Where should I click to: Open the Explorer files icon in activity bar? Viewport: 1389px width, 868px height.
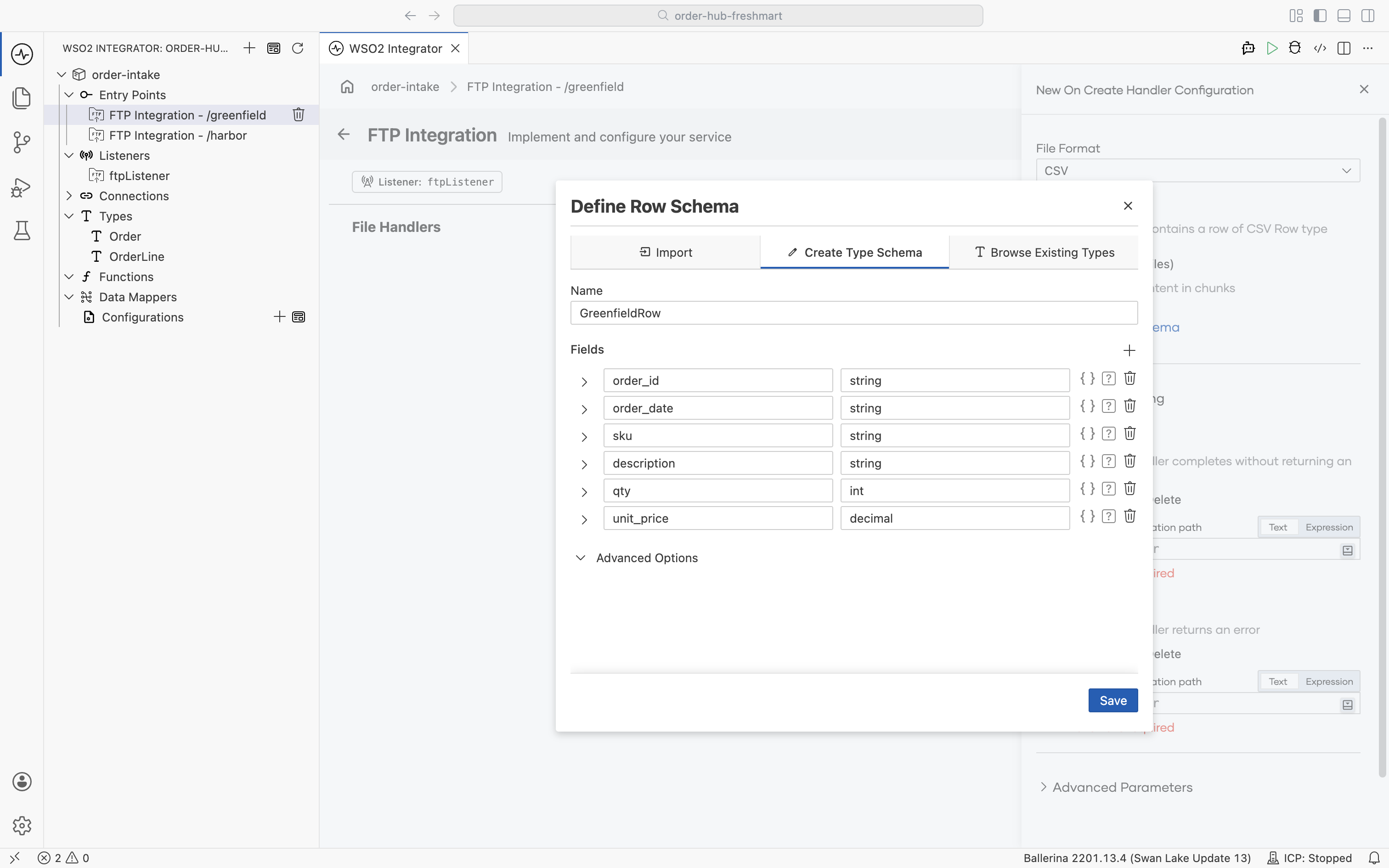click(22, 98)
